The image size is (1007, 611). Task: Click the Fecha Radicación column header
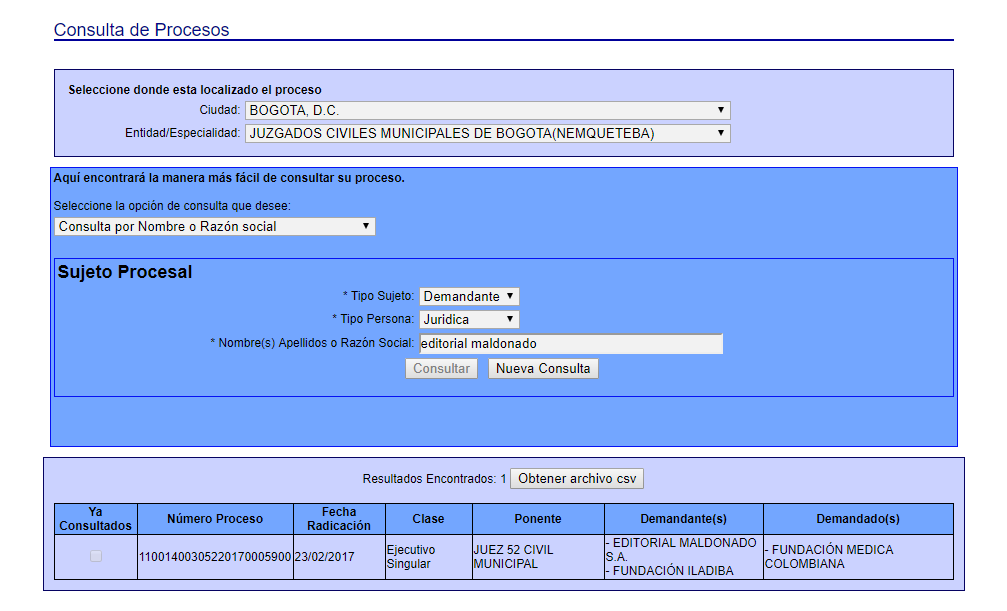[x=339, y=519]
